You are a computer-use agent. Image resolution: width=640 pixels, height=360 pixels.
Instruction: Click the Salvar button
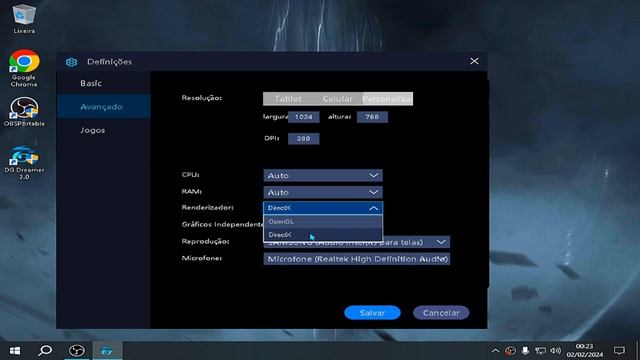[x=372, y=313]
